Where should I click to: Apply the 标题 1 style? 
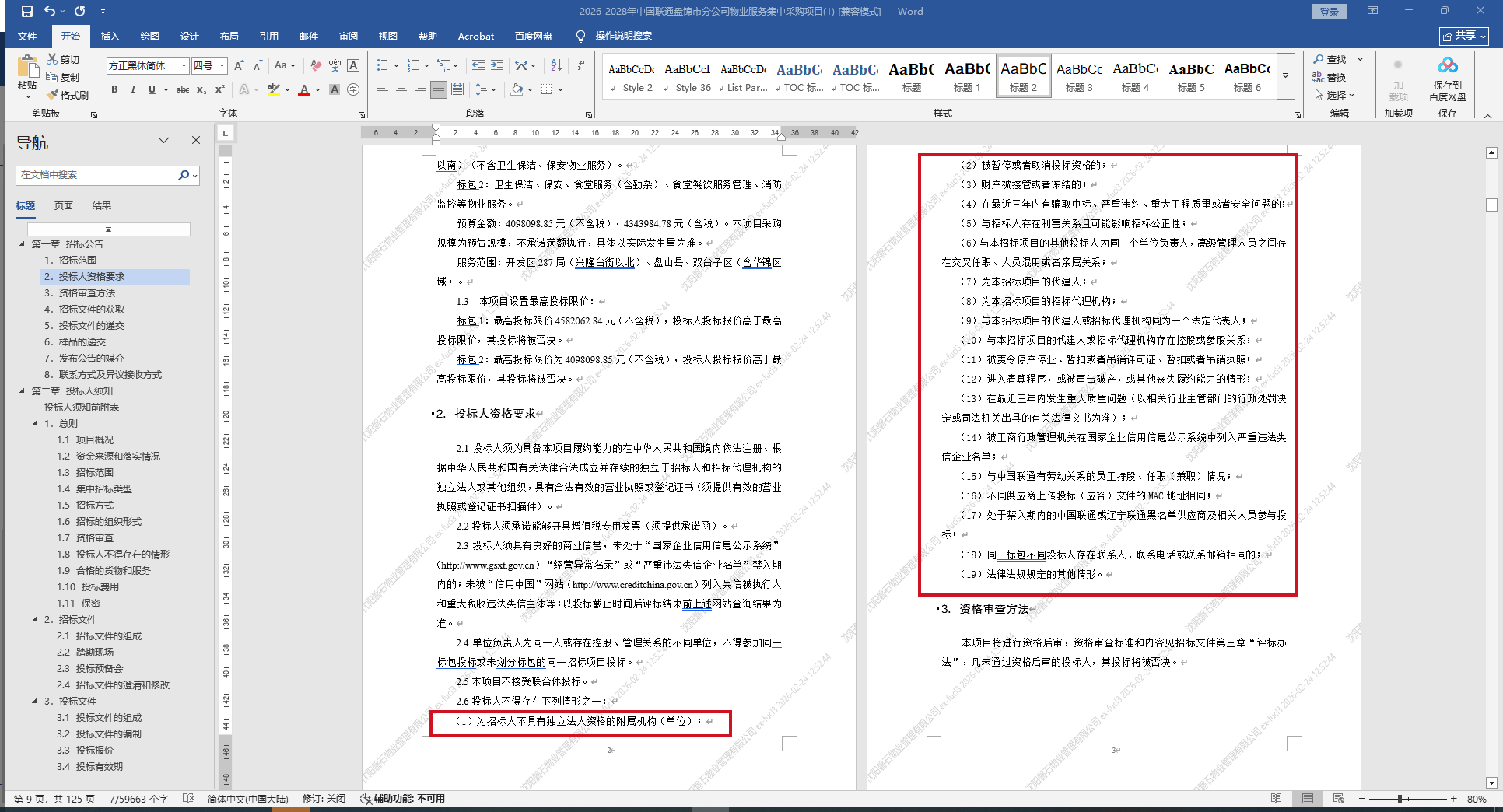point(967,76)
